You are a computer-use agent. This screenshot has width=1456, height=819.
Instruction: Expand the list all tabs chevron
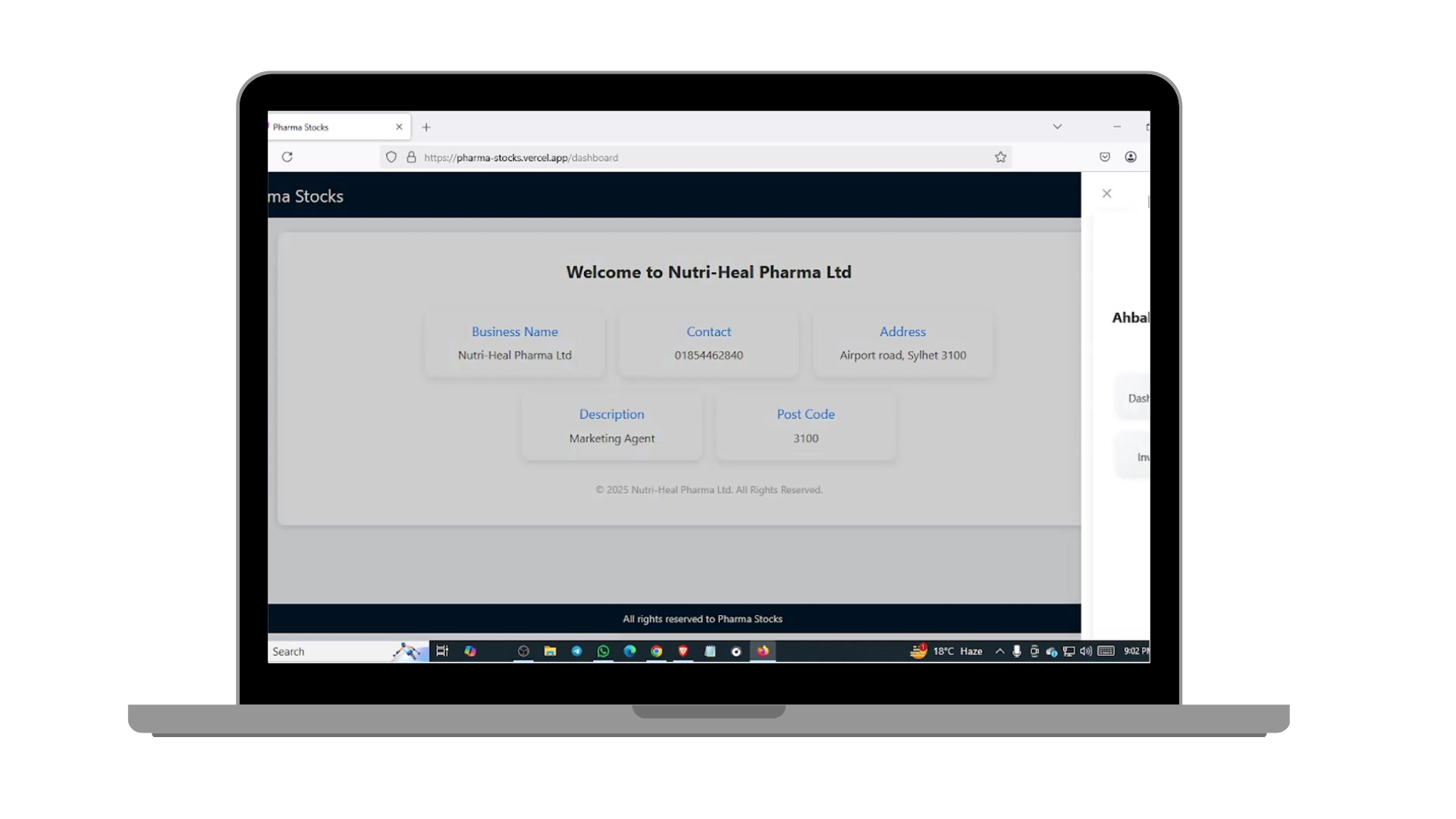[1057, 127]
